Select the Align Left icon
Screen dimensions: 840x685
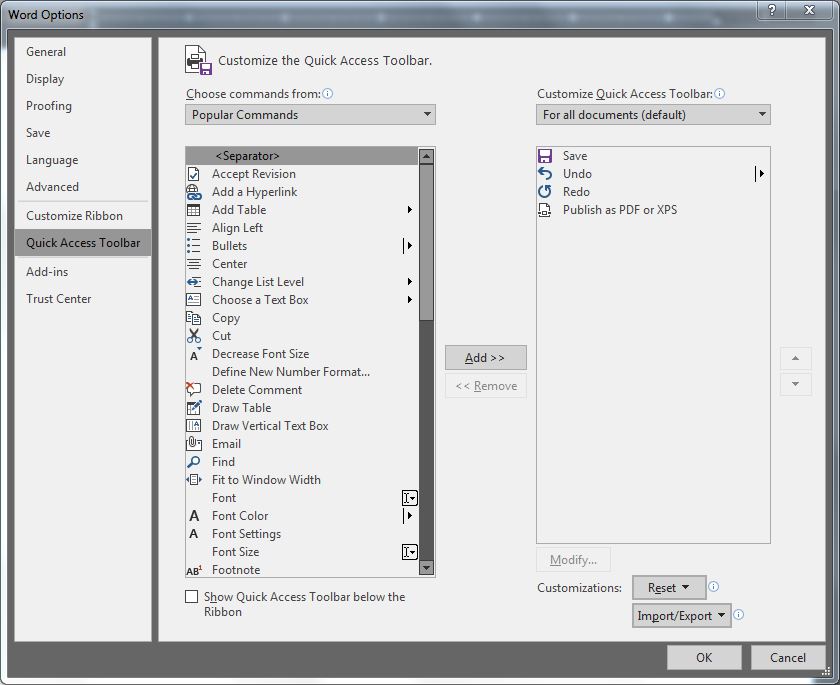pyautogui.click(x=193, y=228)
